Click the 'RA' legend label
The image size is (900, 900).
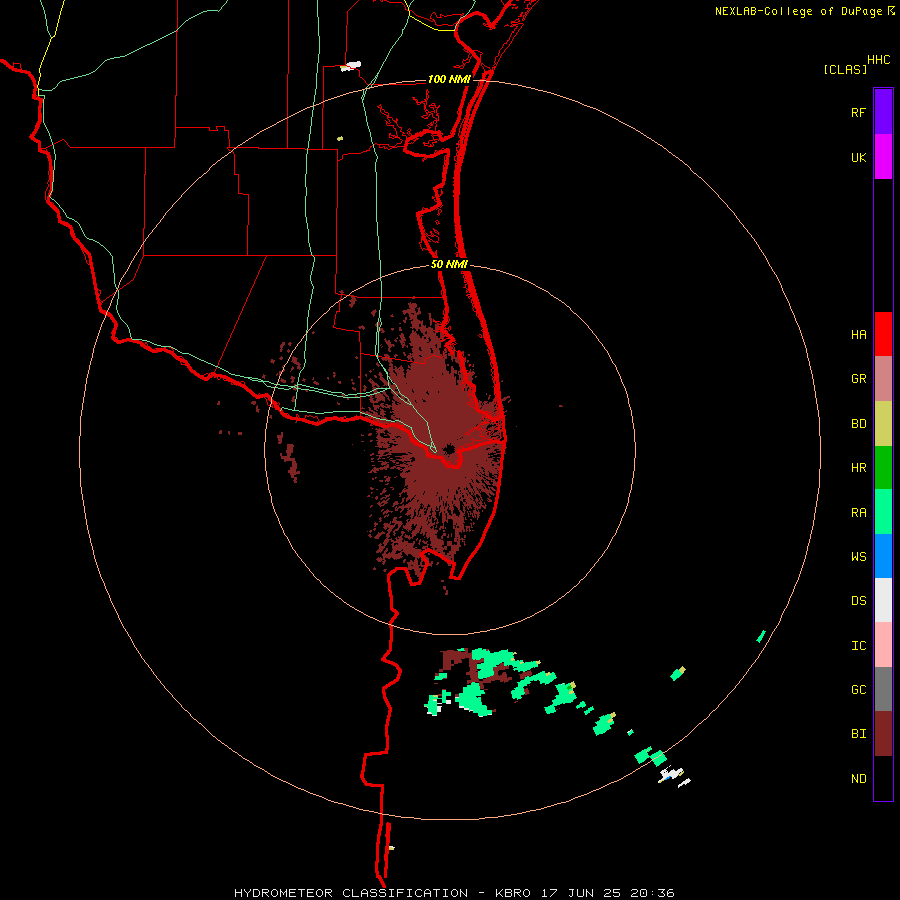click(x=858, y=513)
